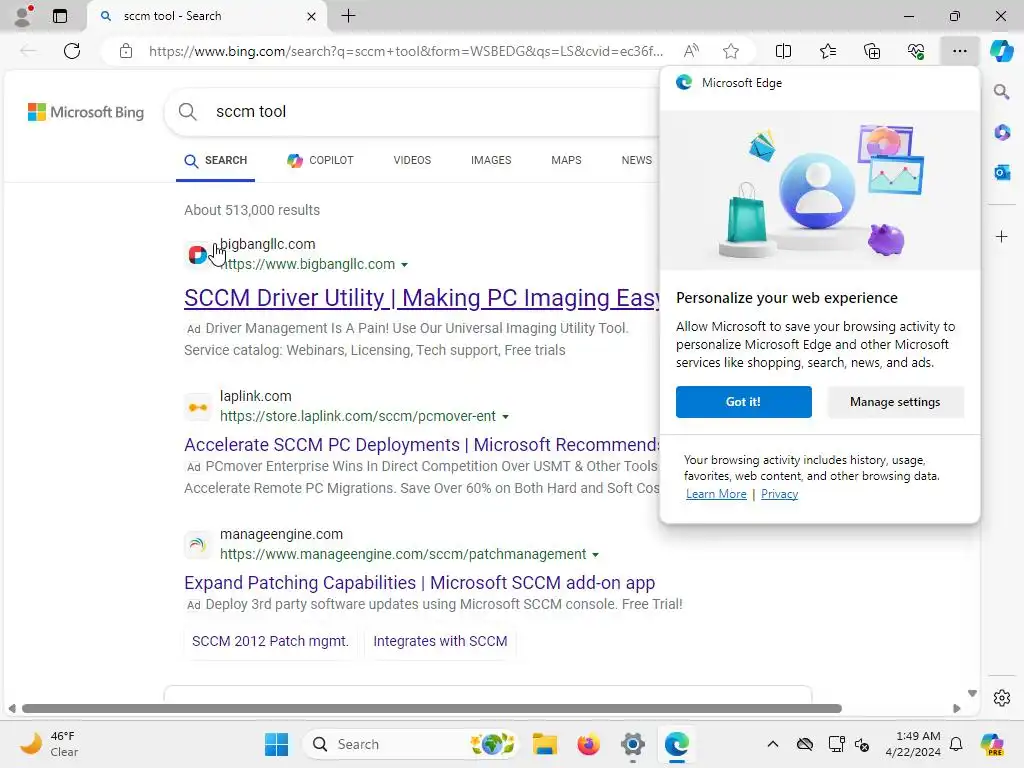The height and width of the screenshot is (768, 1024).
Task: Click the taskbar Search box
Action: 412,744
